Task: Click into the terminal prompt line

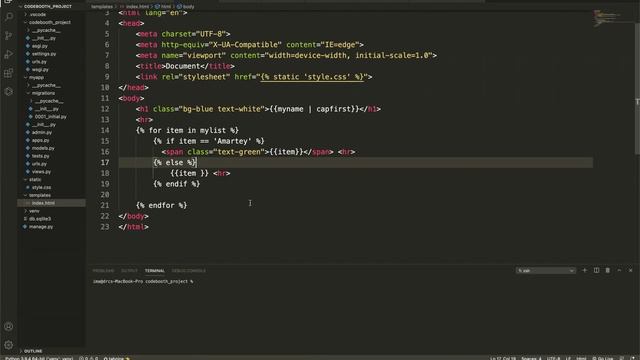Action: (x=143, y=281)
